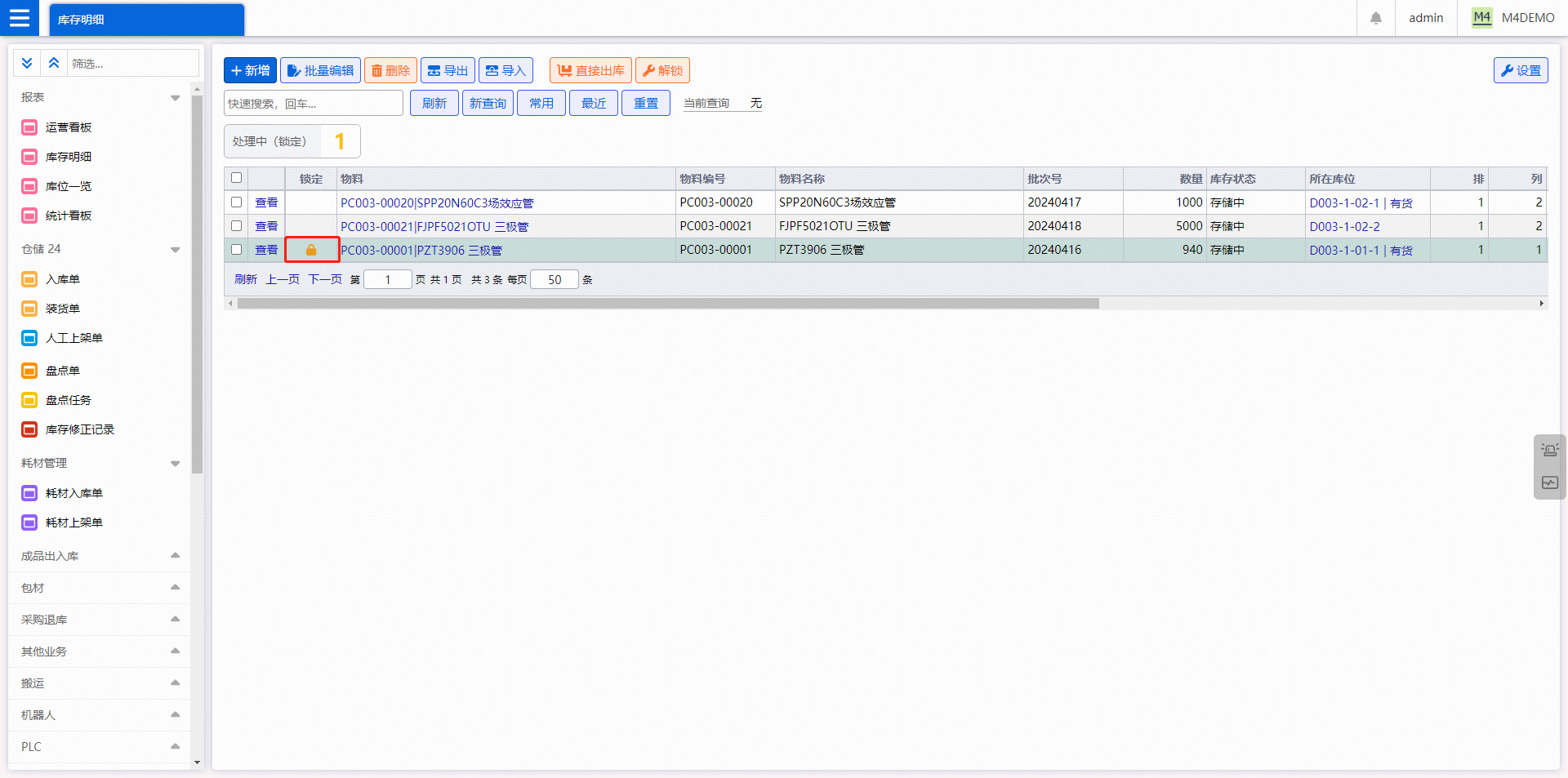Click the horizontal scrollbar right arrow
This screenshot has height=778, width=1568.
pyautogui.click(x=1541, y=303)
